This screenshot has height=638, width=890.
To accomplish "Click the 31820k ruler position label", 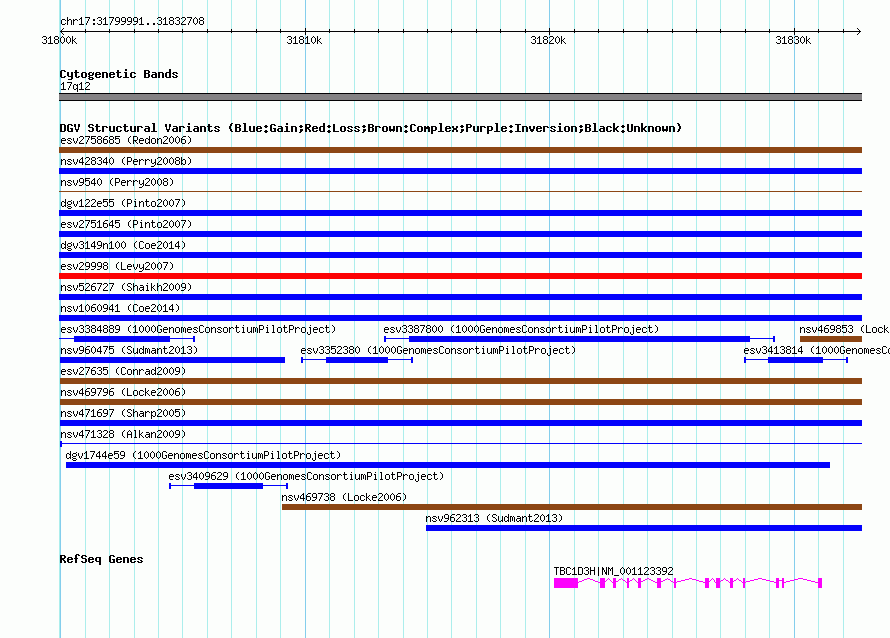I will (548, 40).
